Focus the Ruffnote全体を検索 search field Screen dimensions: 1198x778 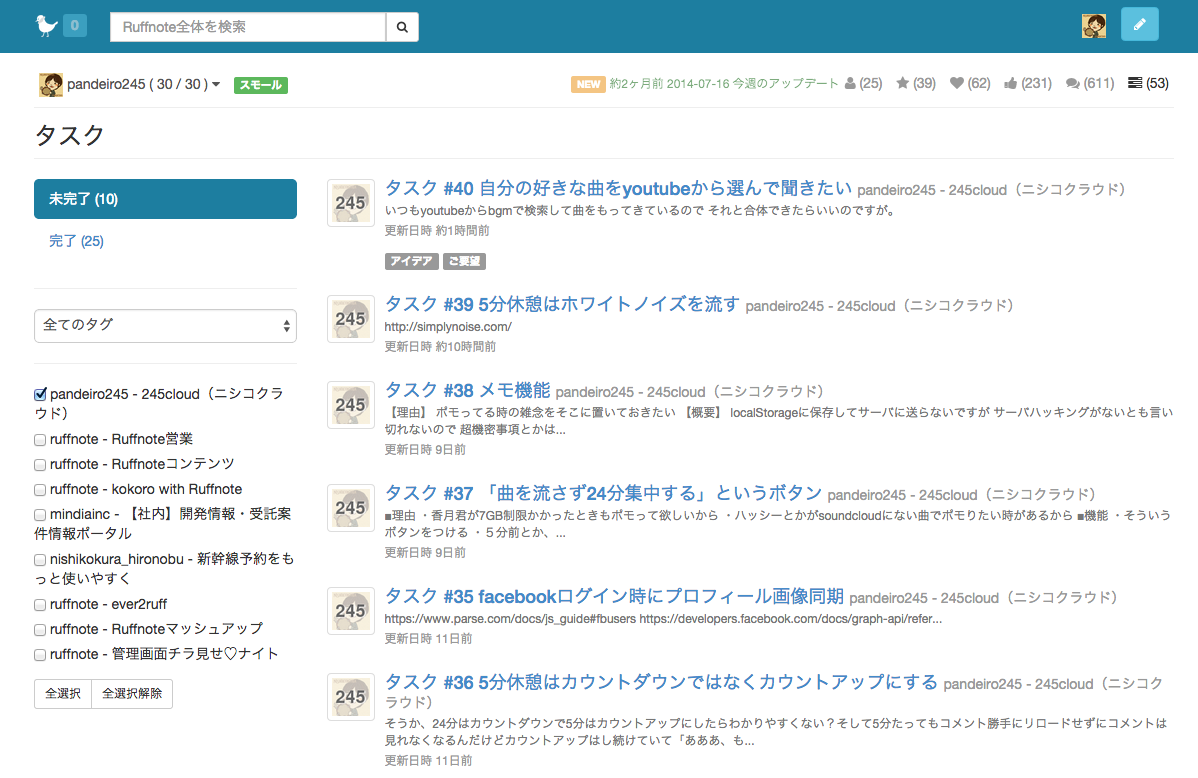[x=248, y=27]
